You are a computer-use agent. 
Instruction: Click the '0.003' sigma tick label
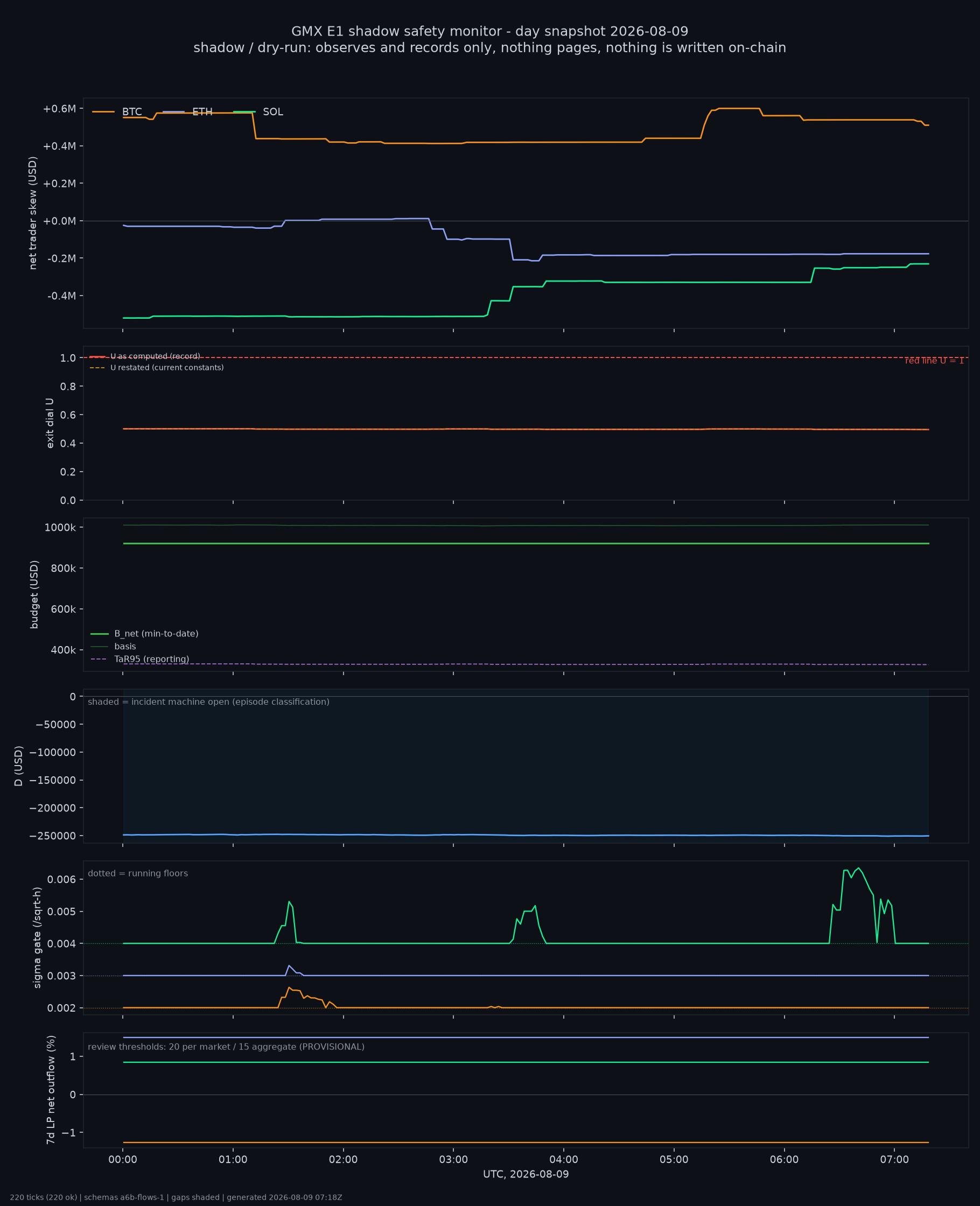61,976
